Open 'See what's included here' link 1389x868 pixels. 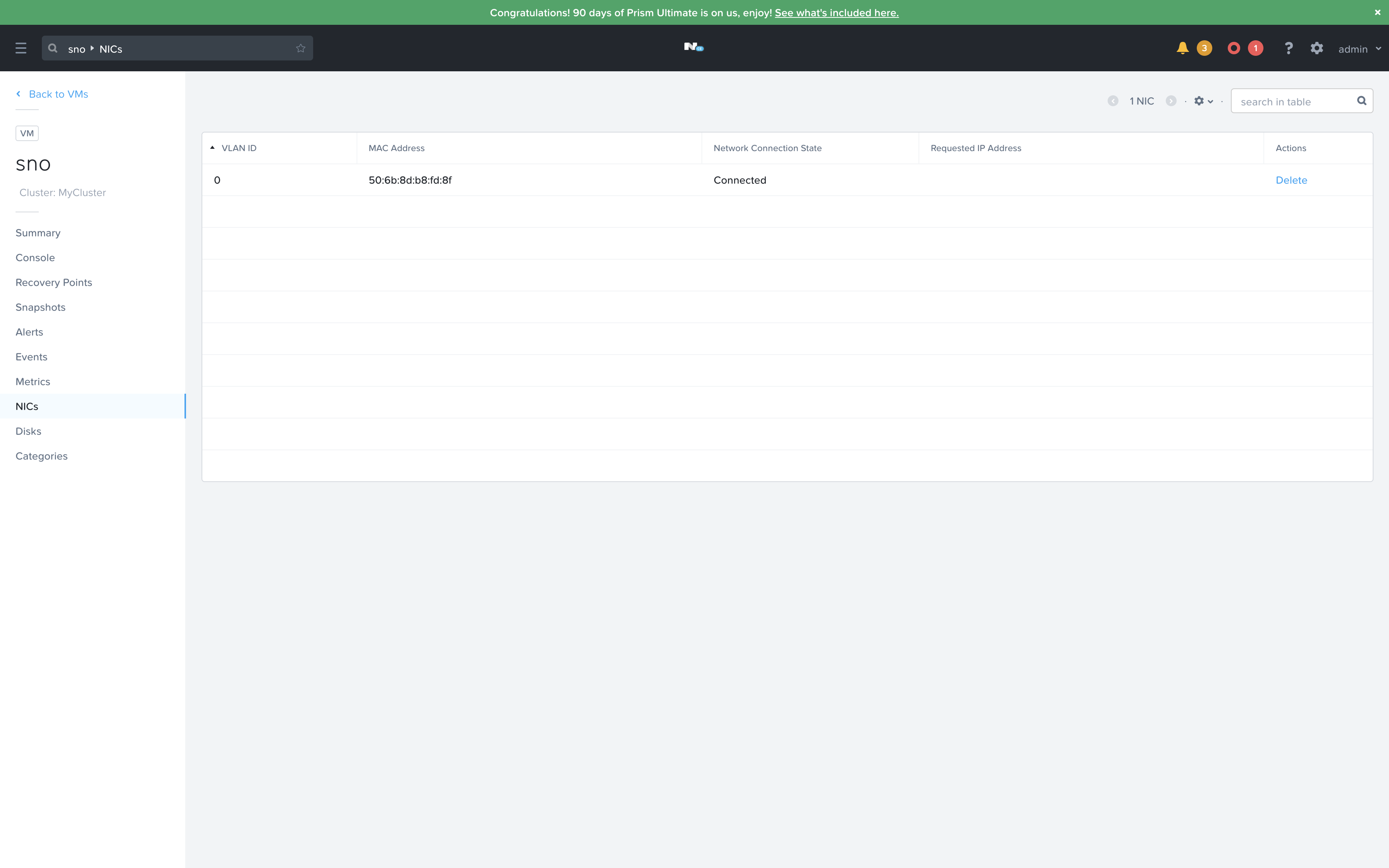[x=836, y=13]
